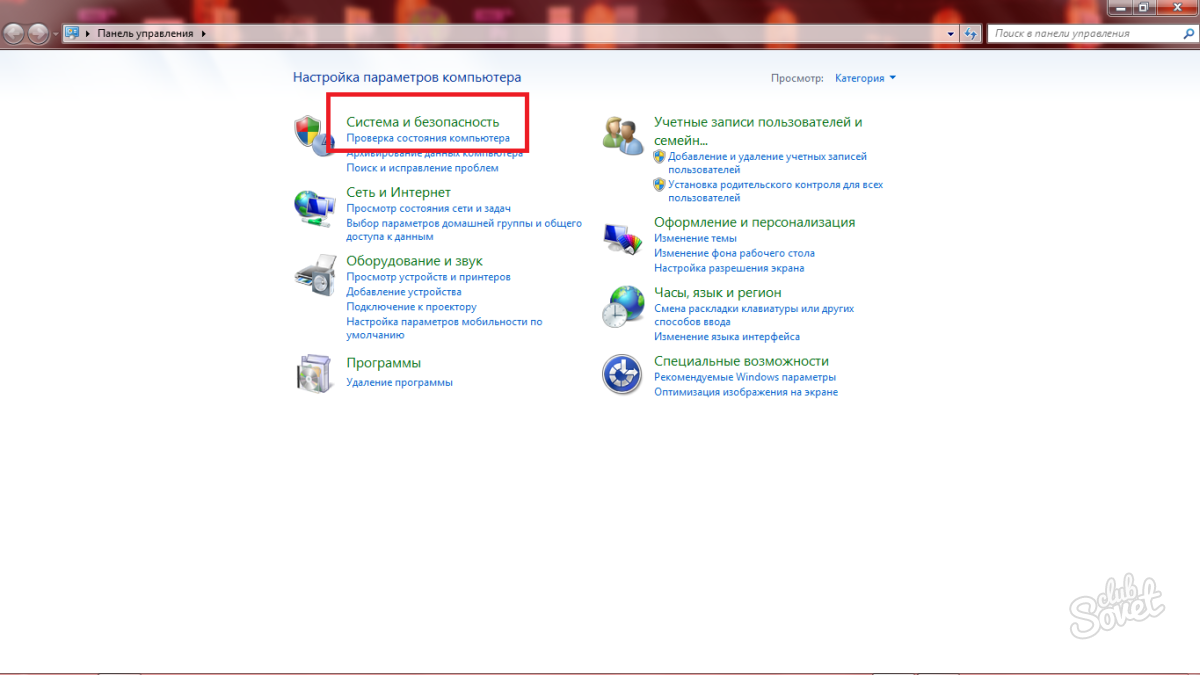
Task: Open the Категория view mode dropdown
Action: pos(865,78)
